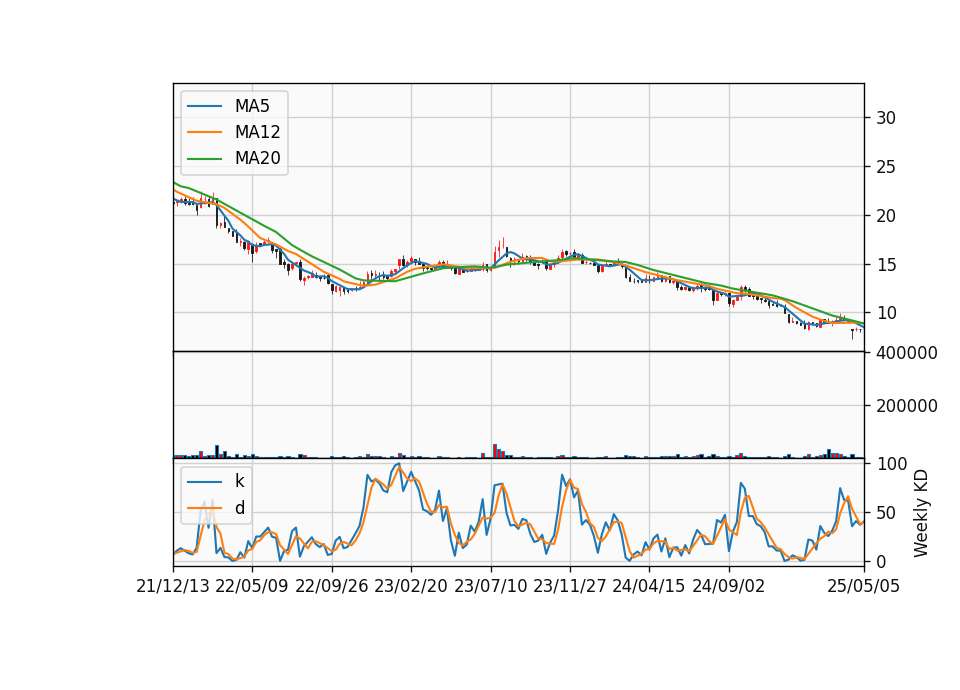This screenshot has height=690, width=960.
Task: Click the KD axis value 100
Action: pos(891,464)
